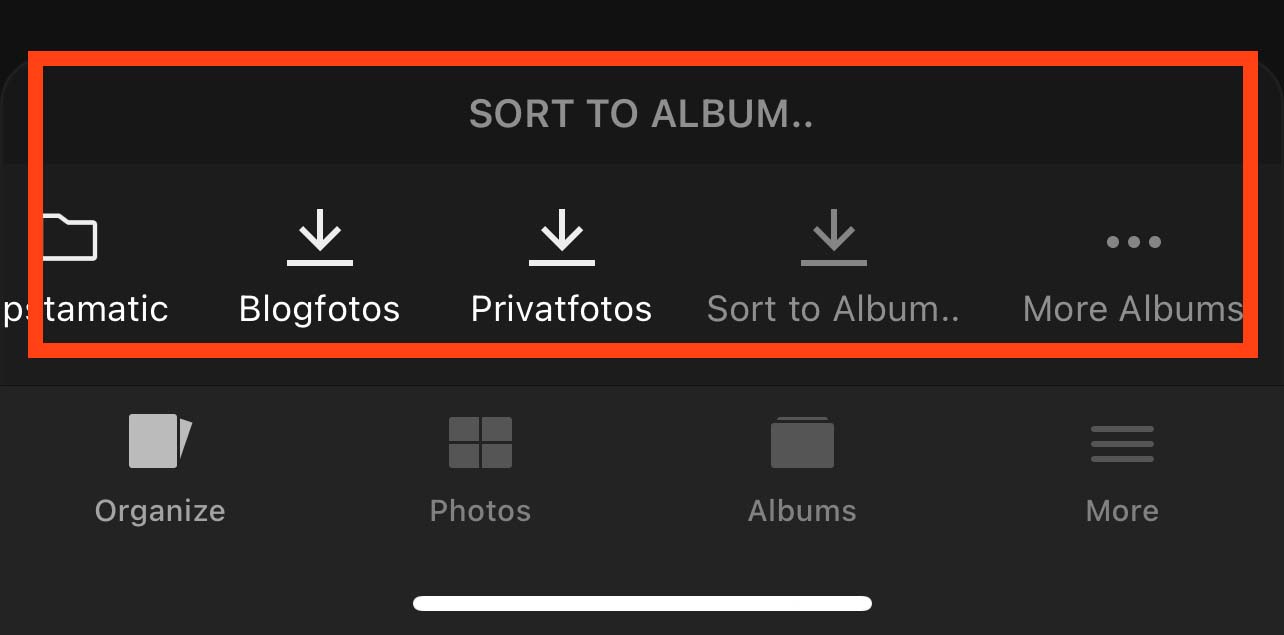Click the SORT TO ALBUM.. header title
The width and height of the screenshot is (1284, 635).
coord(641,114)
